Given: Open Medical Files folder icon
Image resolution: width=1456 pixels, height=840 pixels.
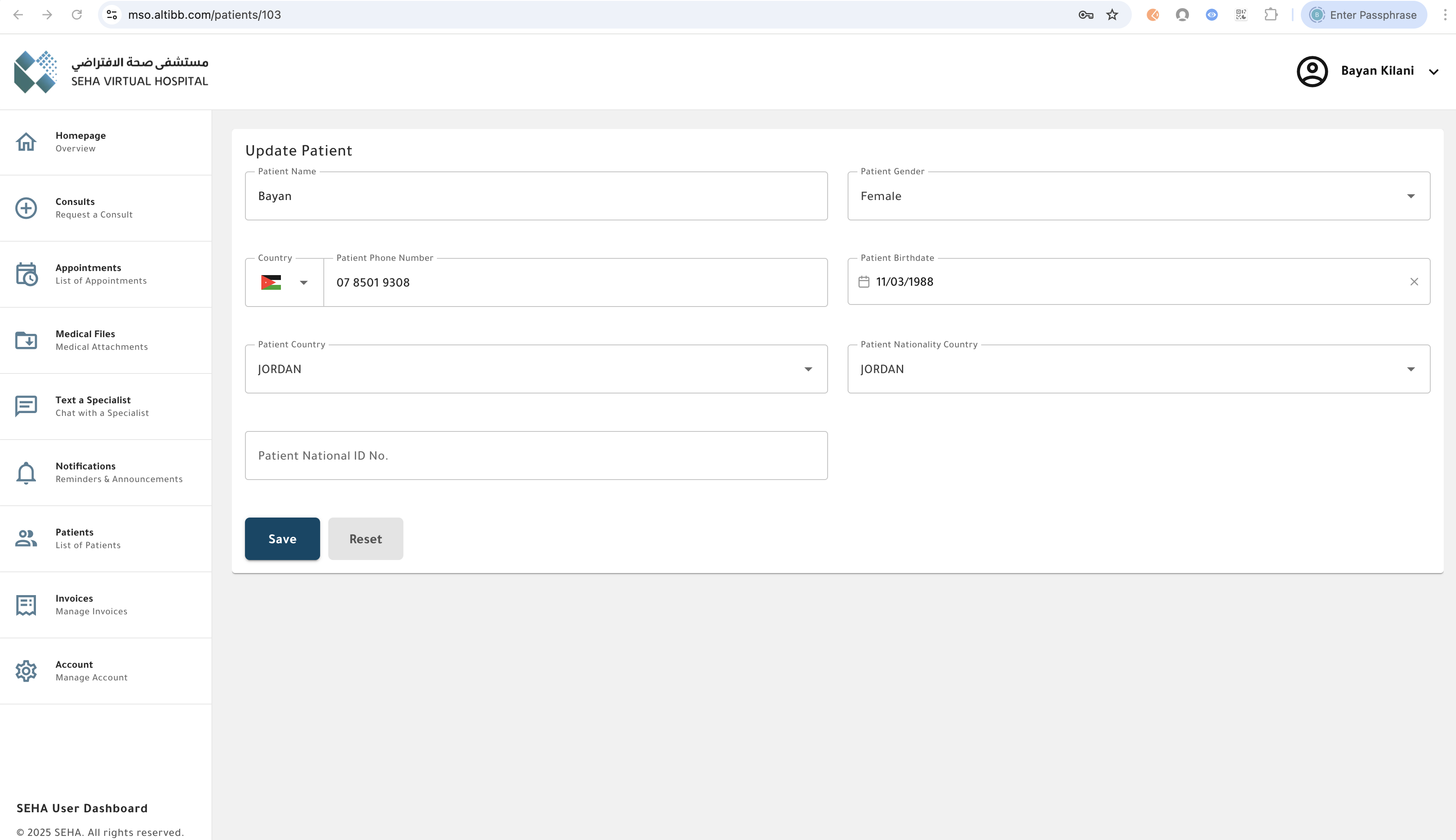Looking at the screenshot, I should [26, 340].
